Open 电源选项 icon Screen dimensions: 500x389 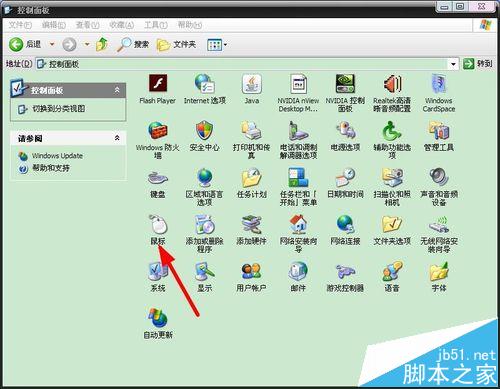click(345, 130)
